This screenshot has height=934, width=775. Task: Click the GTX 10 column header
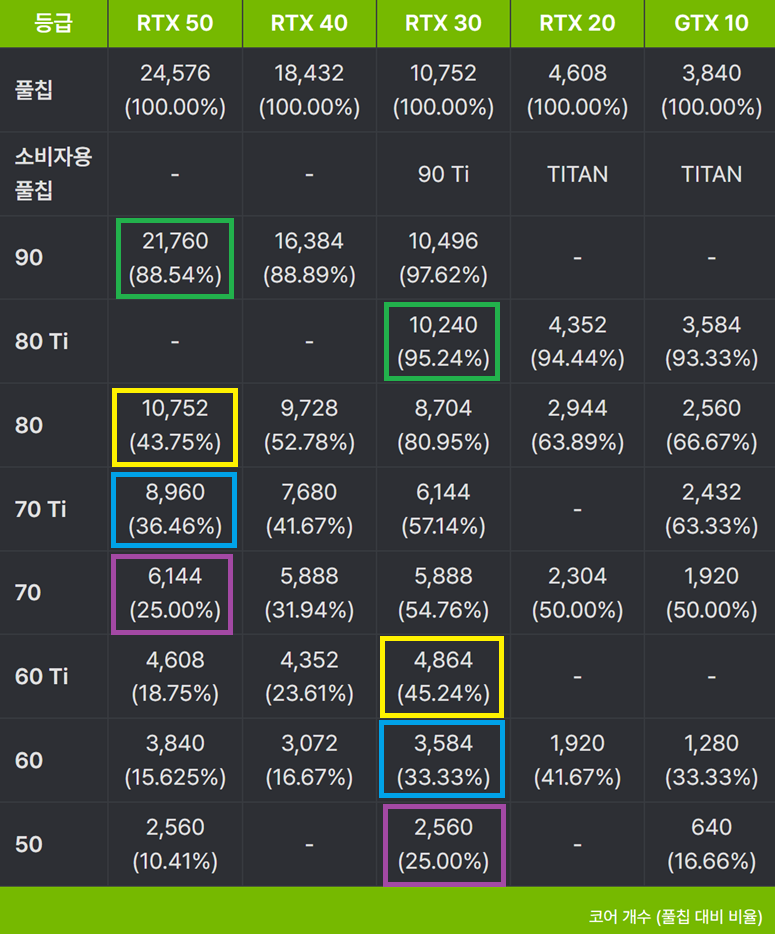[x=710, y=23]
